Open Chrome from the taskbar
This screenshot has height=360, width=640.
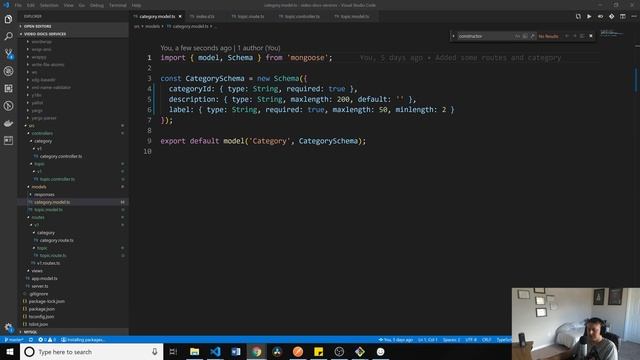click(x=256, y=351)
